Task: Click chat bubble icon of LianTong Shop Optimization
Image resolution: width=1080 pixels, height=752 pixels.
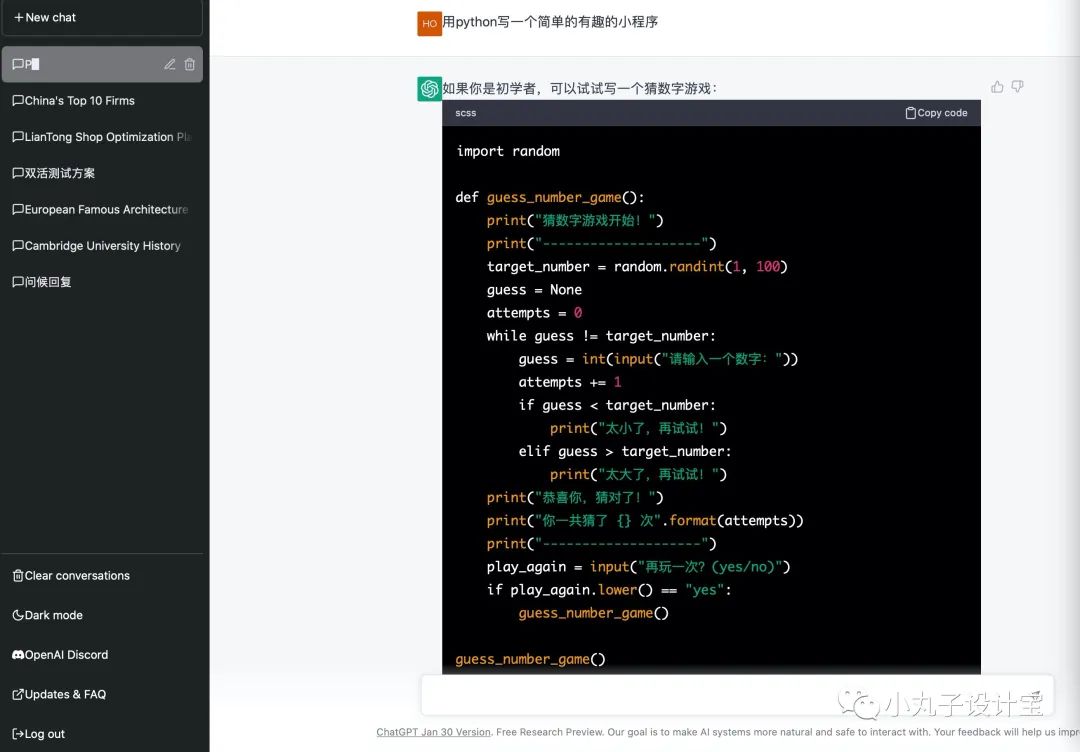Action: click(x=18, y=137)
